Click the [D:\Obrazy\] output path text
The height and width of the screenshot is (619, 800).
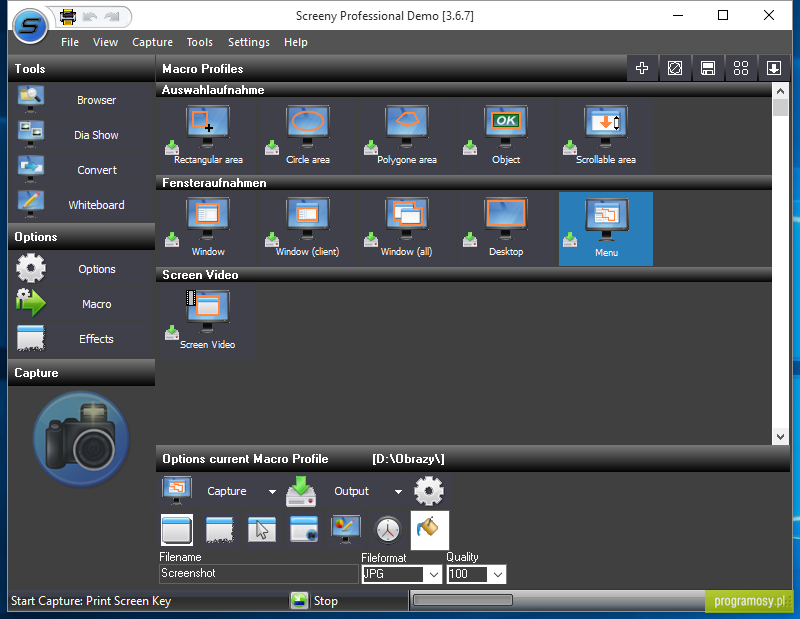tap(408, 459)
